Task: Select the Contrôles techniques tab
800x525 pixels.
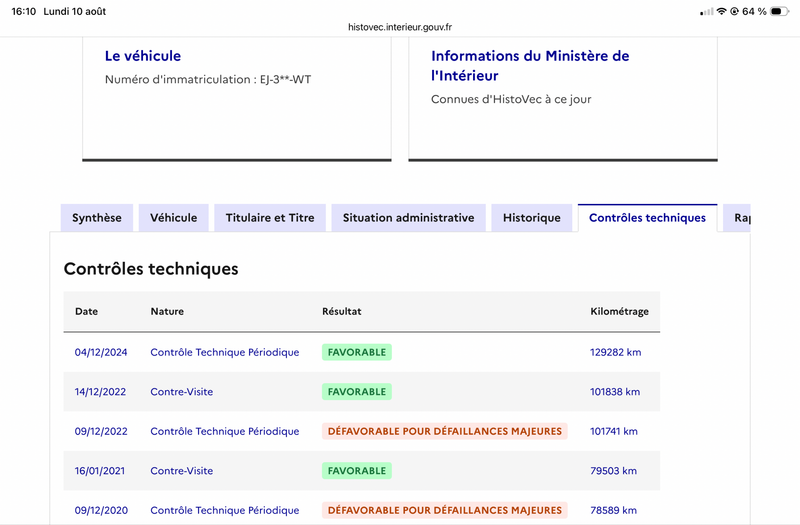Action: 647,218
